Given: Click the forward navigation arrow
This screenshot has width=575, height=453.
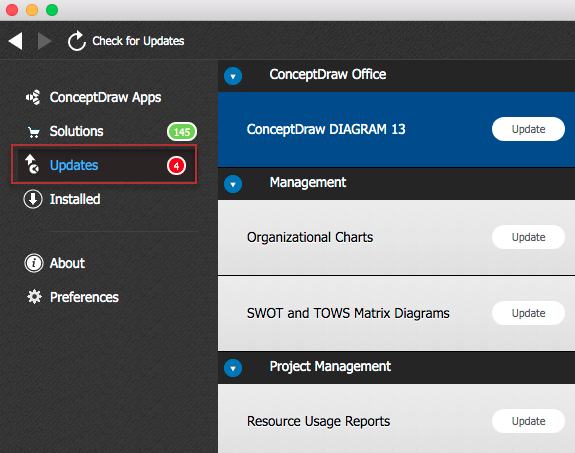Looking at the screenshot, I should pyautogui.click(x=44, y=41).
